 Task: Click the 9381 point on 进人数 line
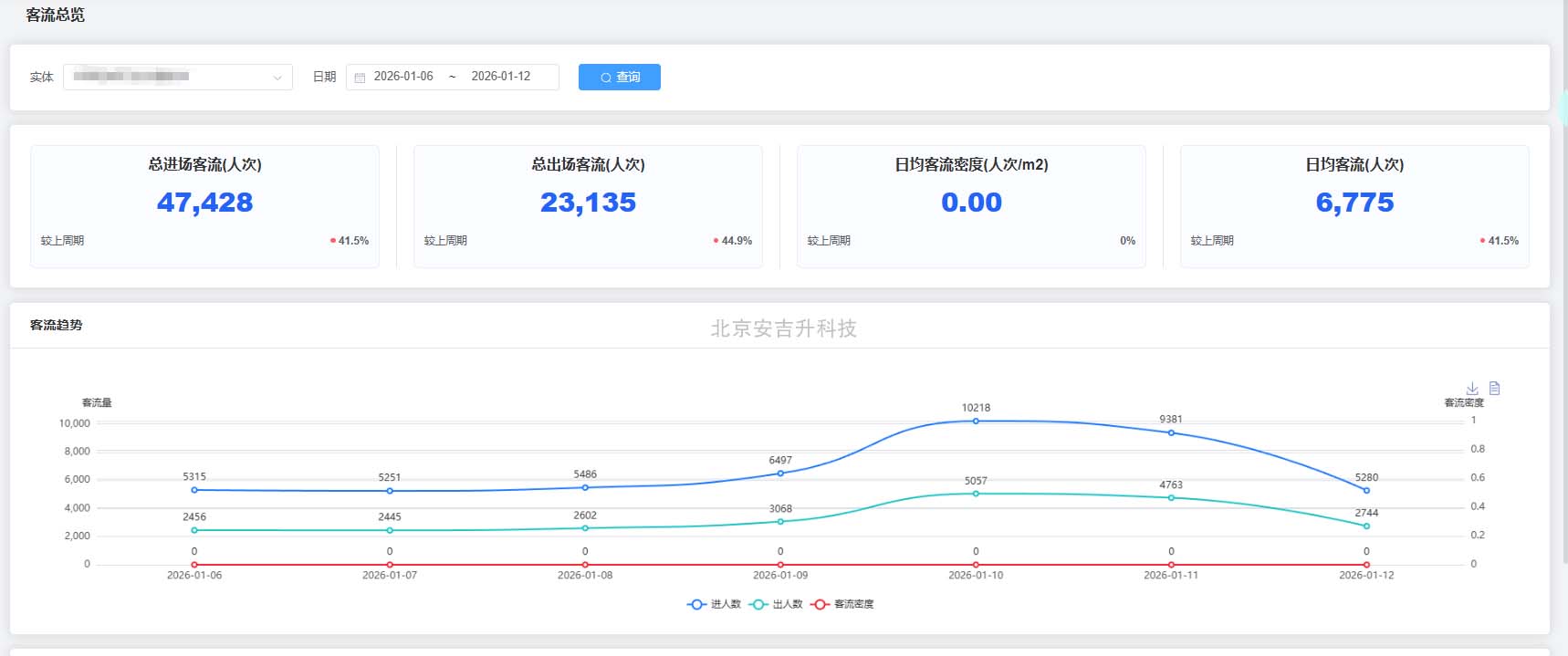click(1171, 432)
